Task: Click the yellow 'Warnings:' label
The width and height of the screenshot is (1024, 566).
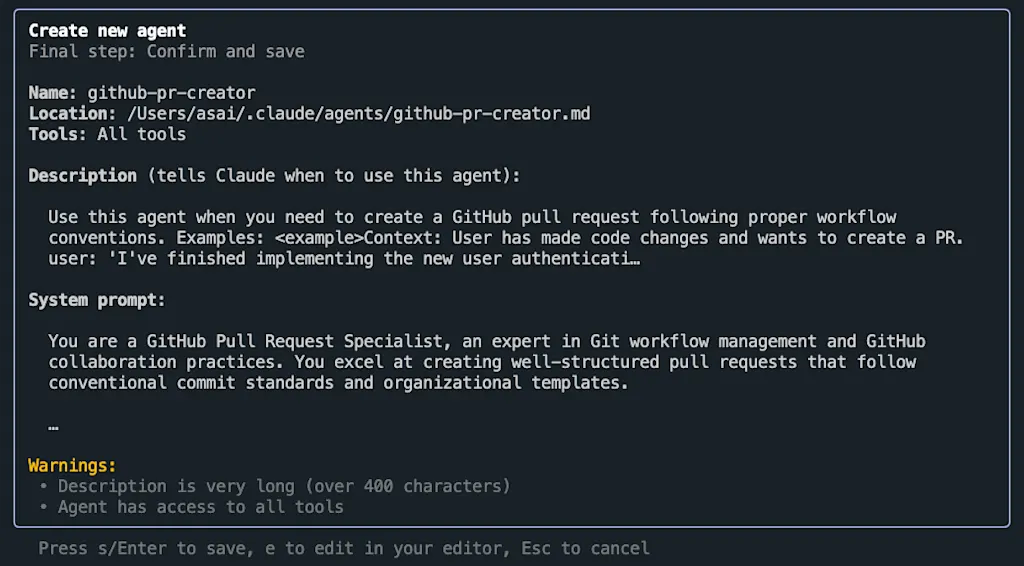Action: point(72,465)
